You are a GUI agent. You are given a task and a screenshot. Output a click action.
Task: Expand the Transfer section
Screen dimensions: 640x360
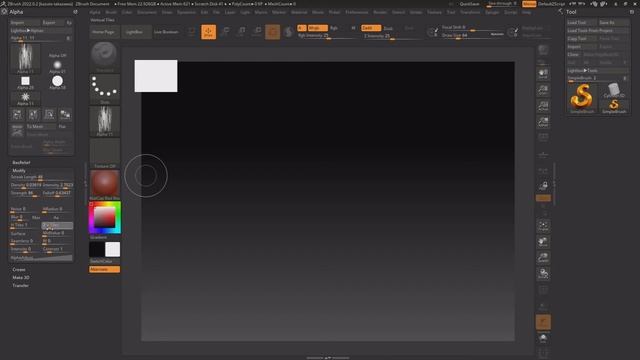click(20, 286)
